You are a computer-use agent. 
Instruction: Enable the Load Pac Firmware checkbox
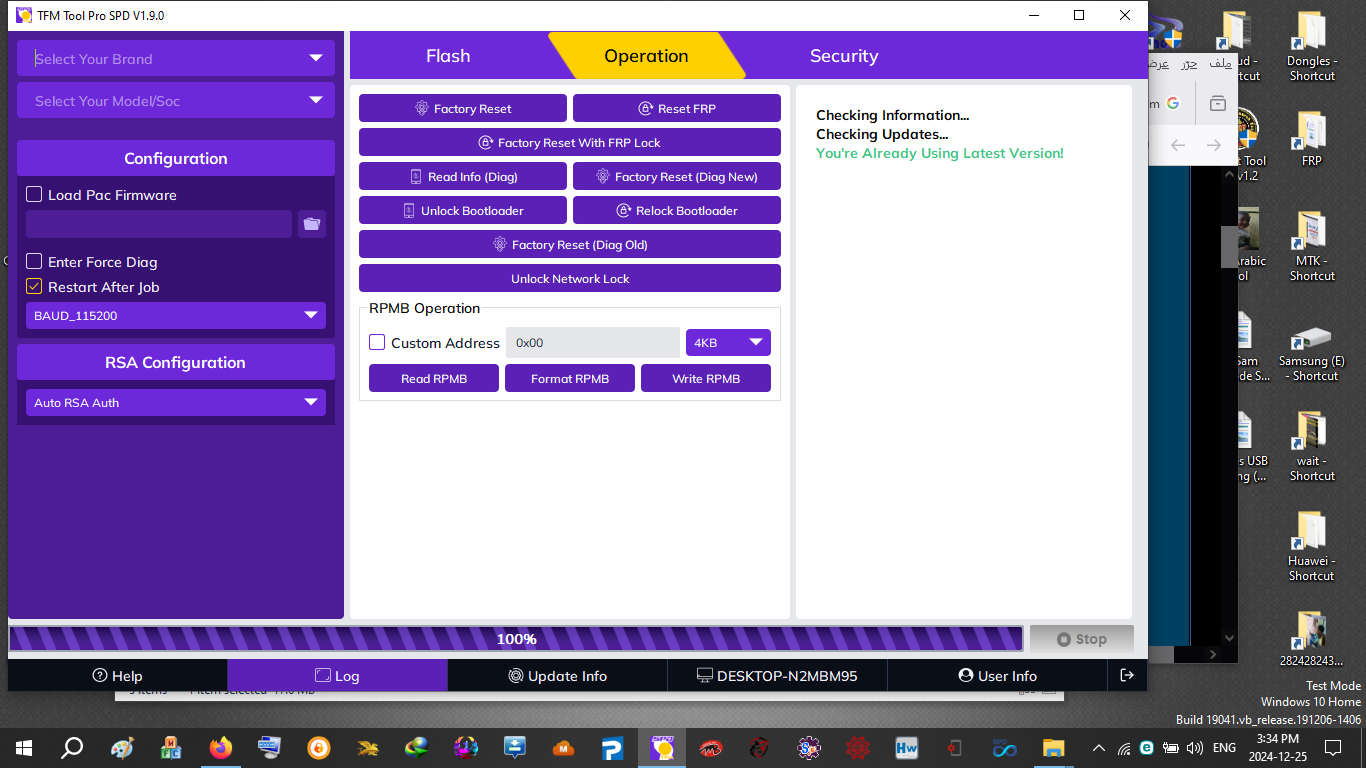33,194
